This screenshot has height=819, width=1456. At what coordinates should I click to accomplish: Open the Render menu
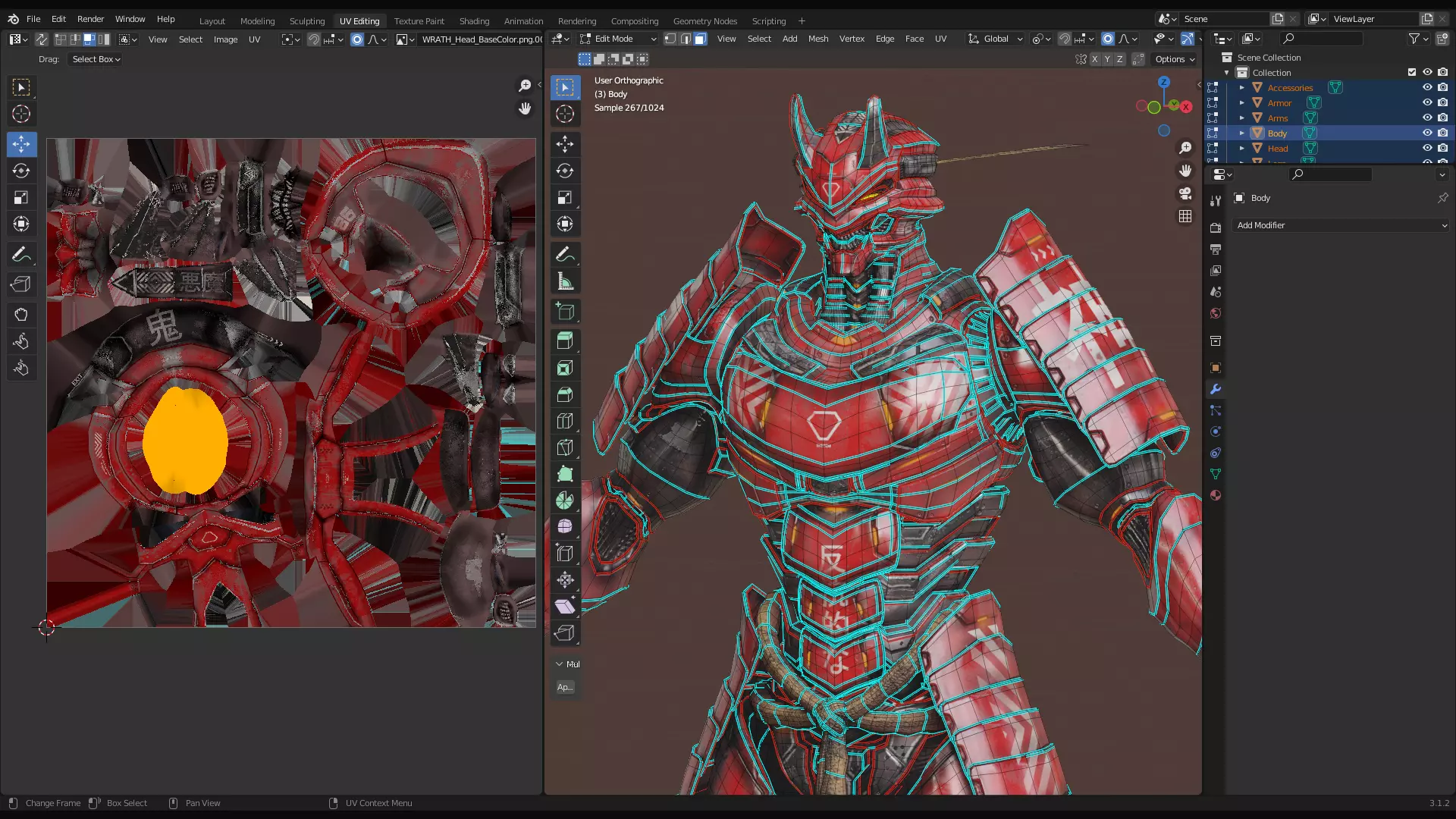[90, 19]
